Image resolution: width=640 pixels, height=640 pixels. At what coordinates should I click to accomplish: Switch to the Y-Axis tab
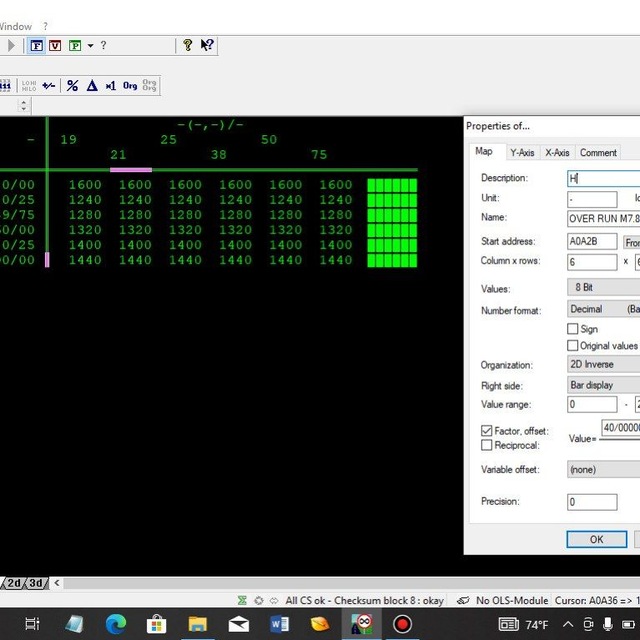(x=522, y=153)
